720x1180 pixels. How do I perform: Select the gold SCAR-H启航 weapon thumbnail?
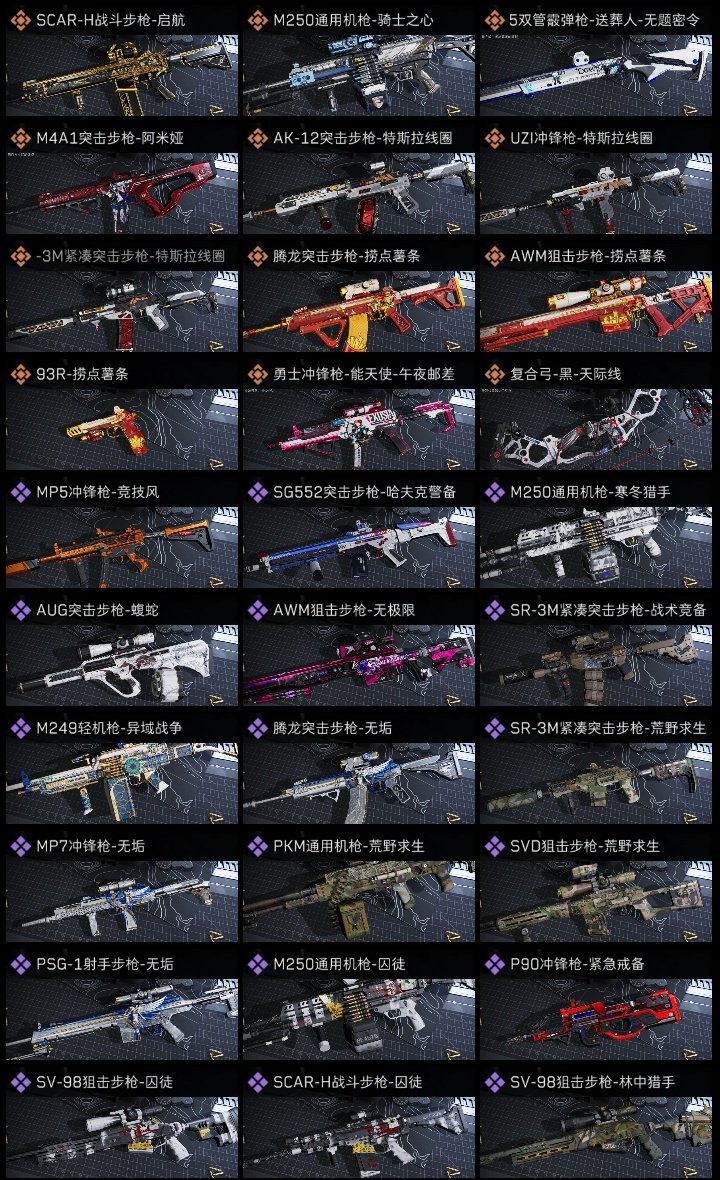122,75
